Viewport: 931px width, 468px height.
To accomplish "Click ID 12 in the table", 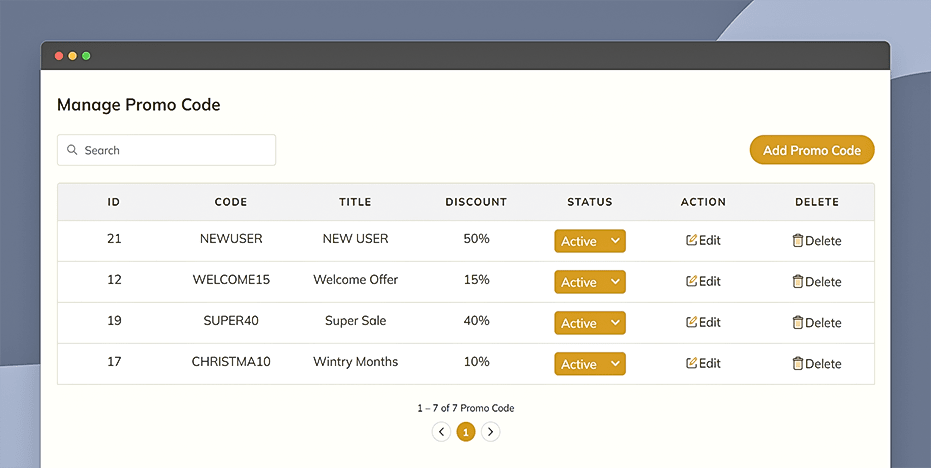I will (114, 280).
